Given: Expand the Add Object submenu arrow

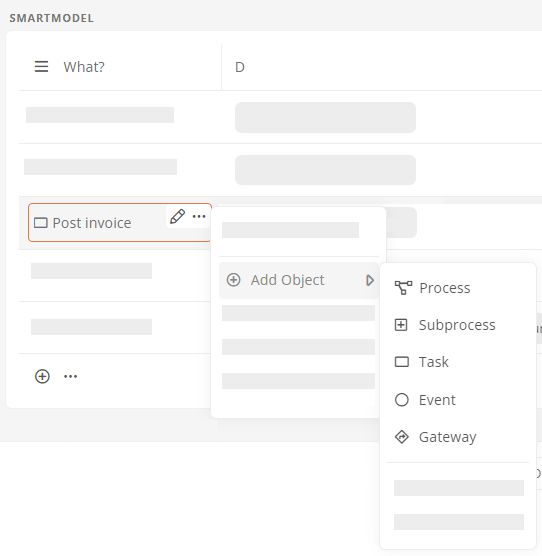Looking at the screenshot, I should 370,280.
